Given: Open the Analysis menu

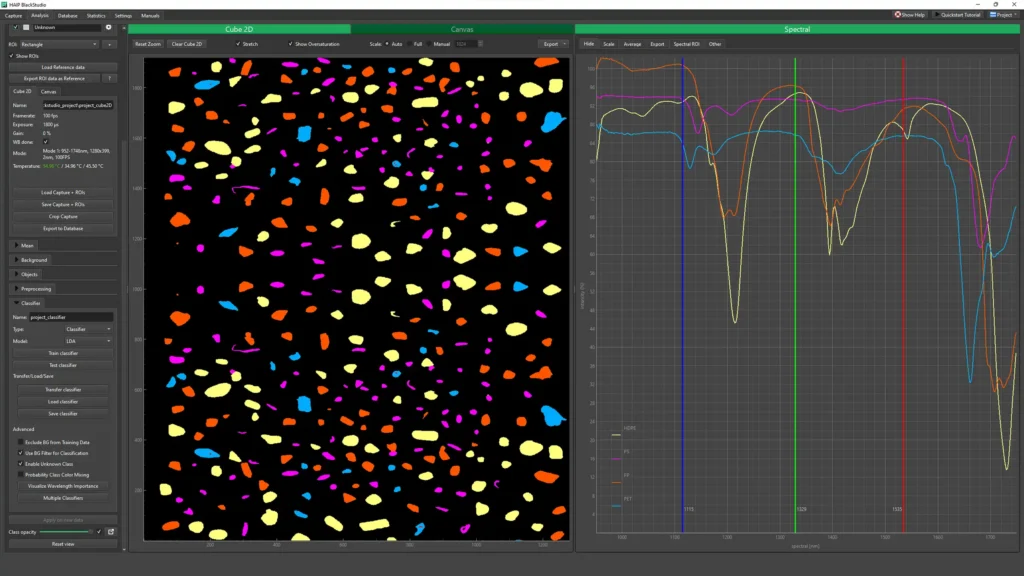Looking at the screenshot, I should click(x=40, y=16).
